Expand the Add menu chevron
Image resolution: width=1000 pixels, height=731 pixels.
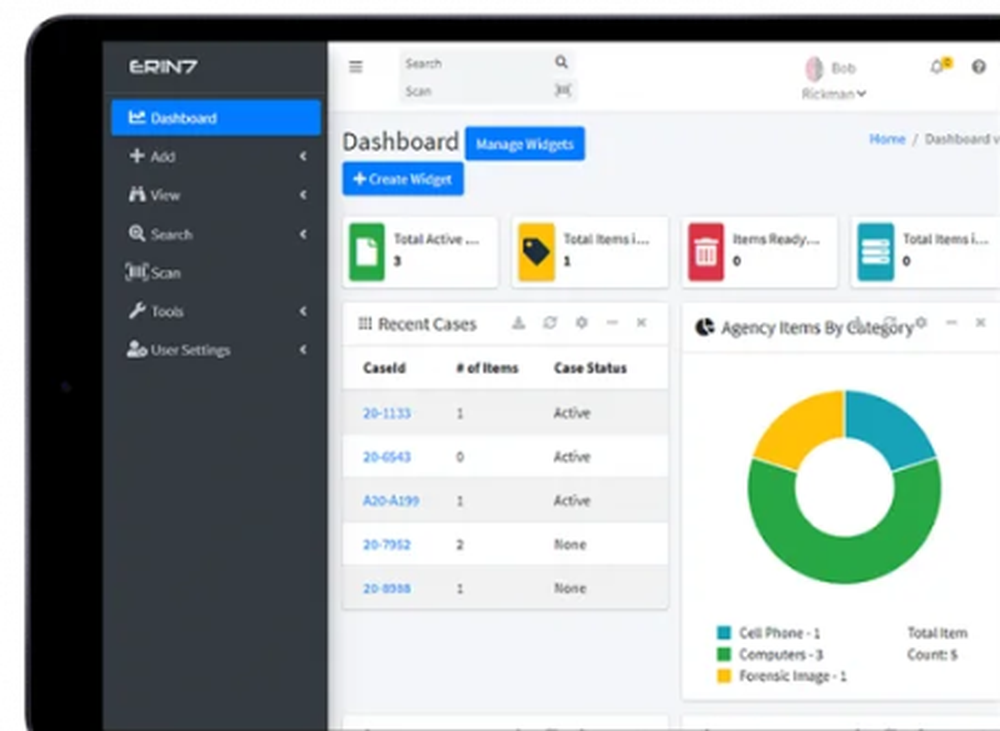coord(303,156)
